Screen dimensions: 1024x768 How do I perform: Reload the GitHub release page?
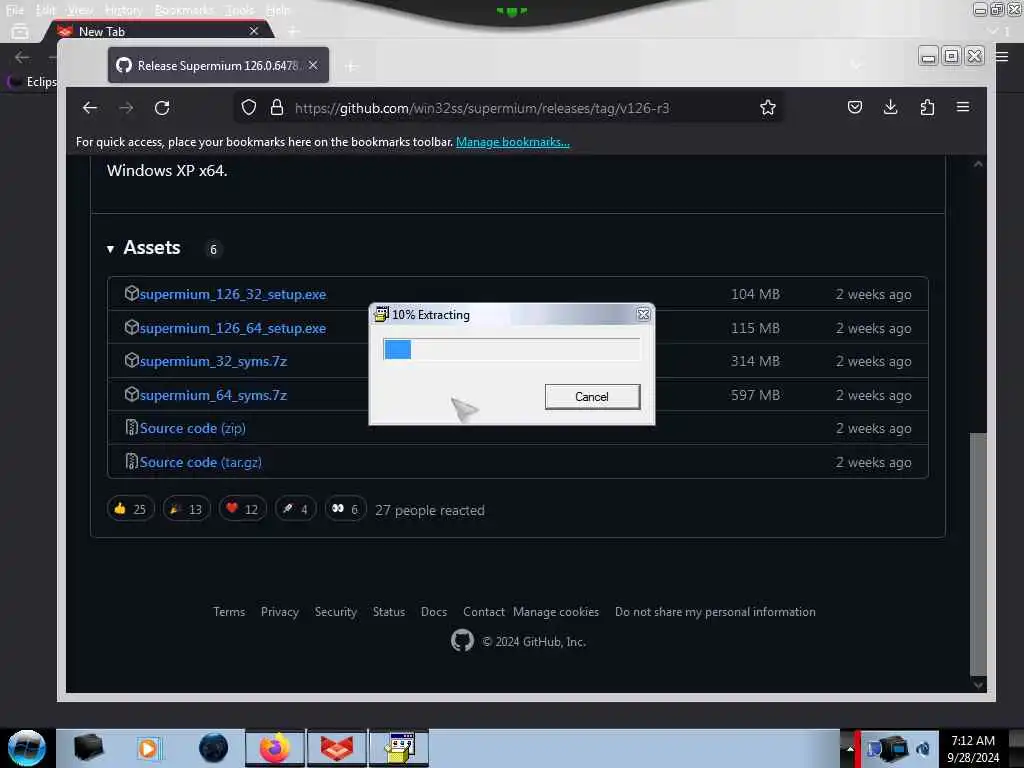click(x=162, y=108)
